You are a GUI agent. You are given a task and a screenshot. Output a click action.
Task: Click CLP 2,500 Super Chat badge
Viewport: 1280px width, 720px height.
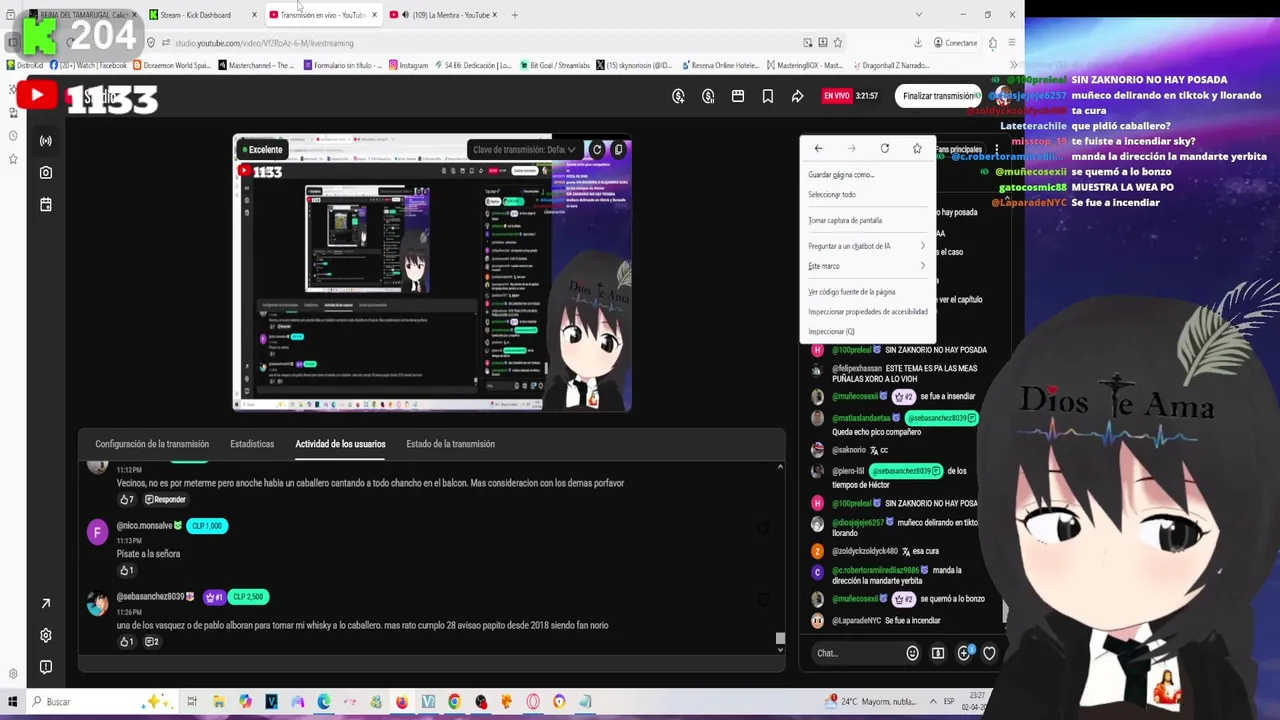coord(247,597)
